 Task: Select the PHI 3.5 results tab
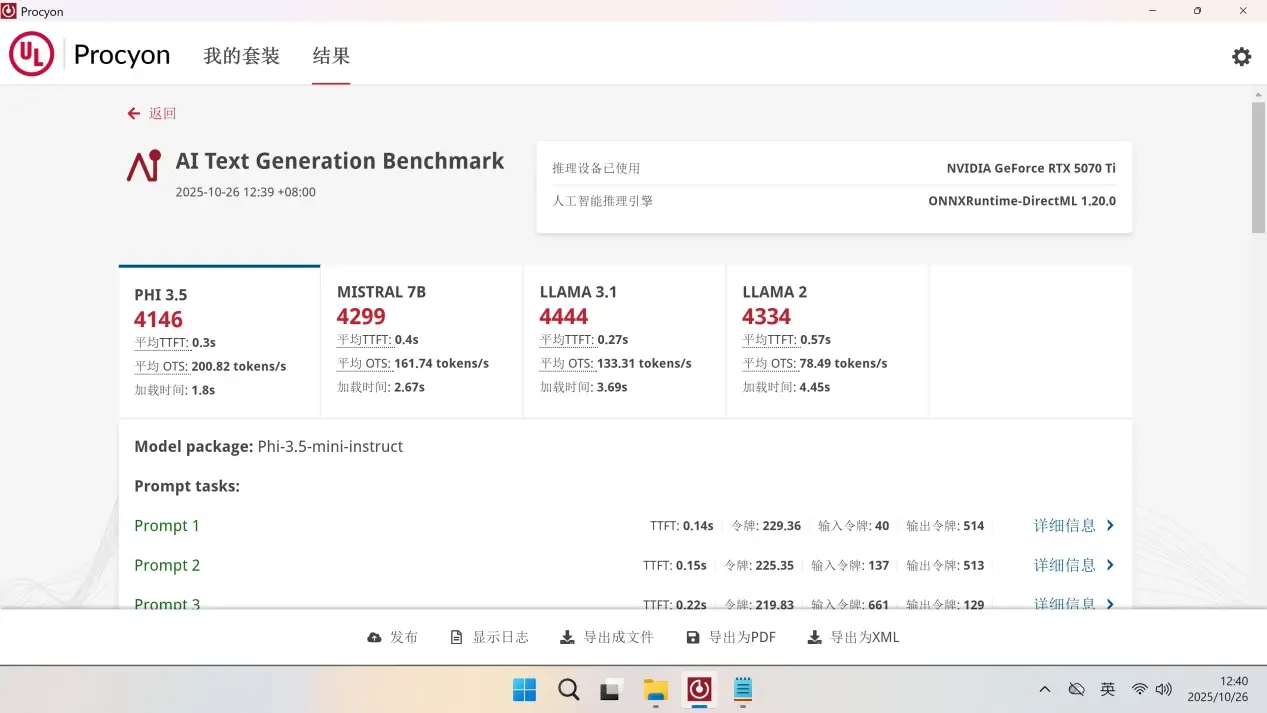(x=219, y=341)
